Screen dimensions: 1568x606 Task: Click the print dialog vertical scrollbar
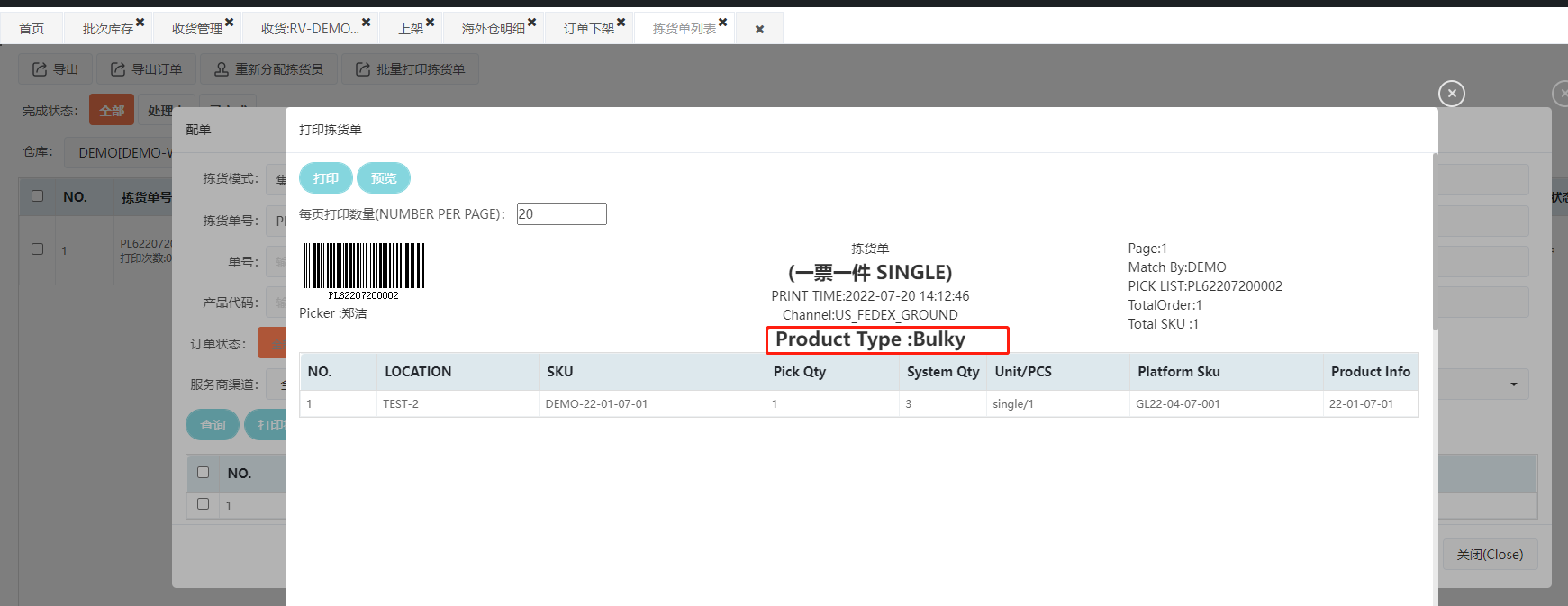coord(1435,240)
